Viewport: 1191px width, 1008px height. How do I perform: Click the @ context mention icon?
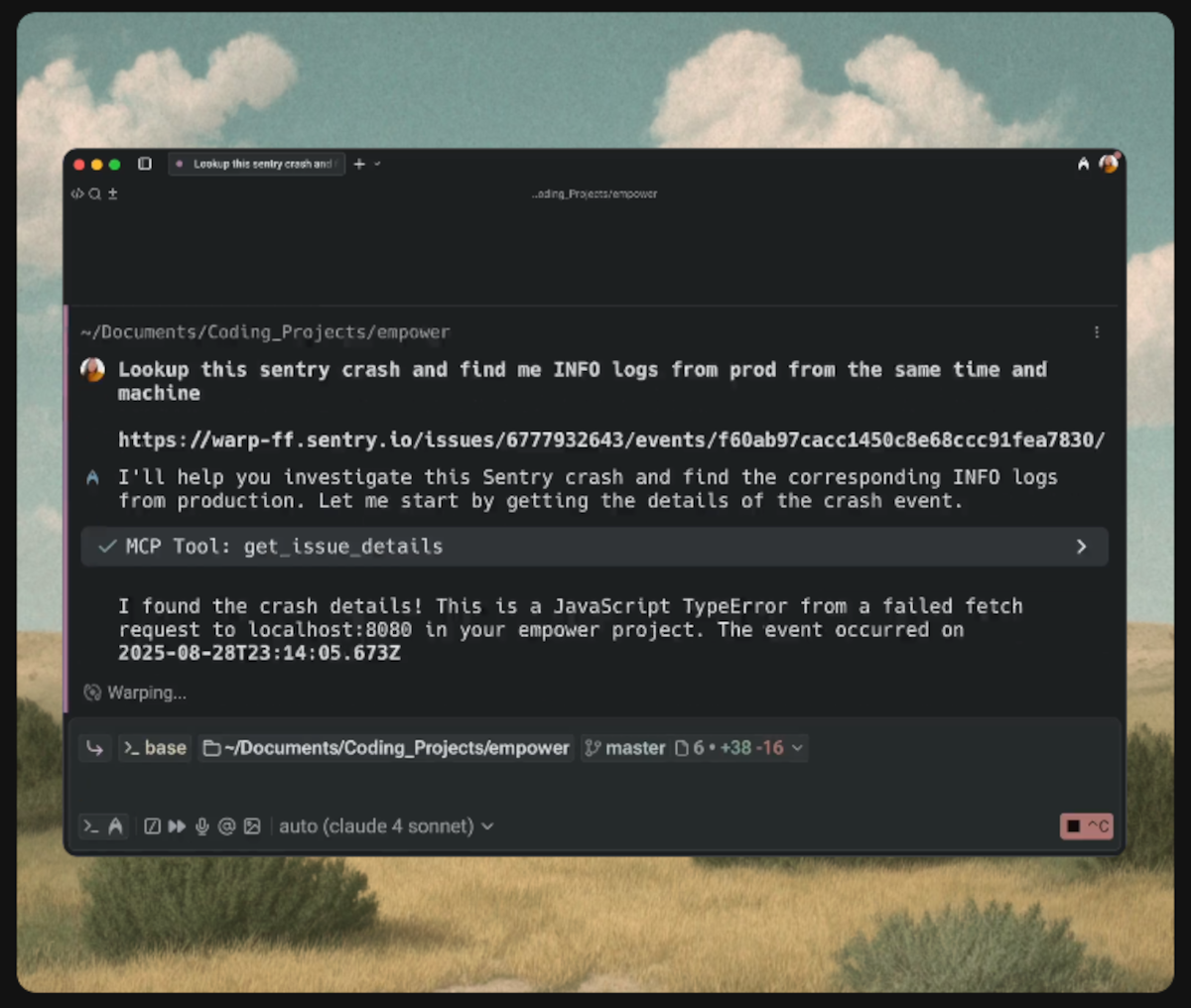pos(226,825)
